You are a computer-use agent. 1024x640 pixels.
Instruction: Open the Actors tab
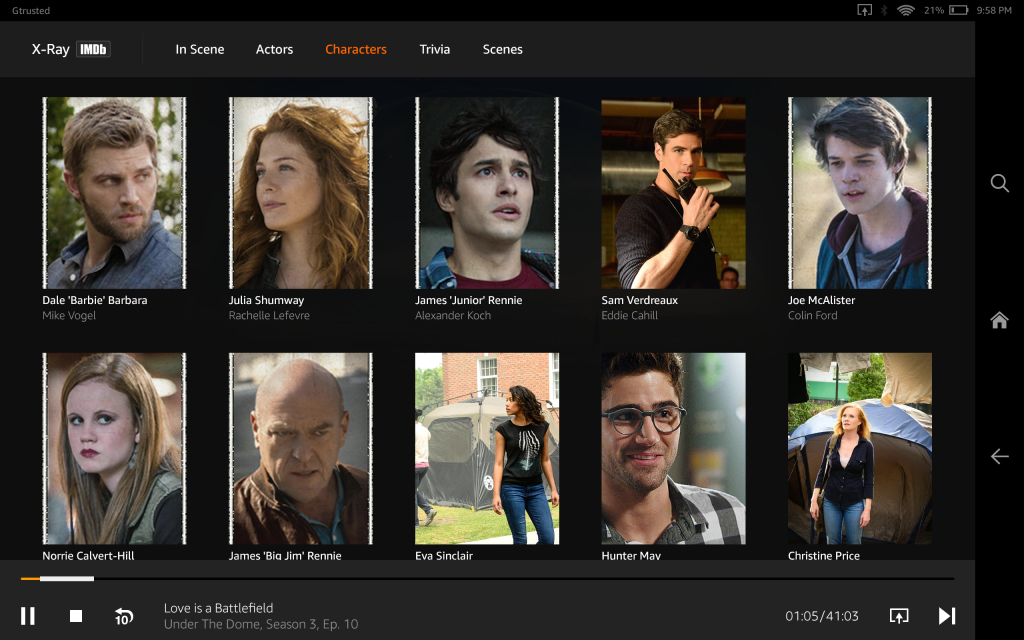pyautogui.click(x=274, y=50)
